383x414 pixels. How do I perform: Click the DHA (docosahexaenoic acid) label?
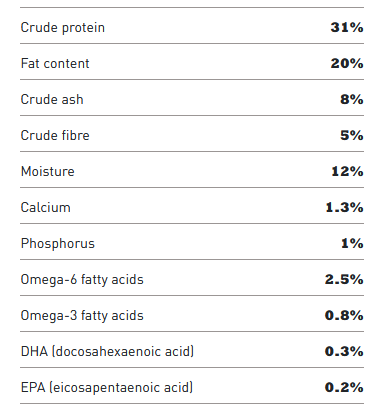click(x=107, y=352)
